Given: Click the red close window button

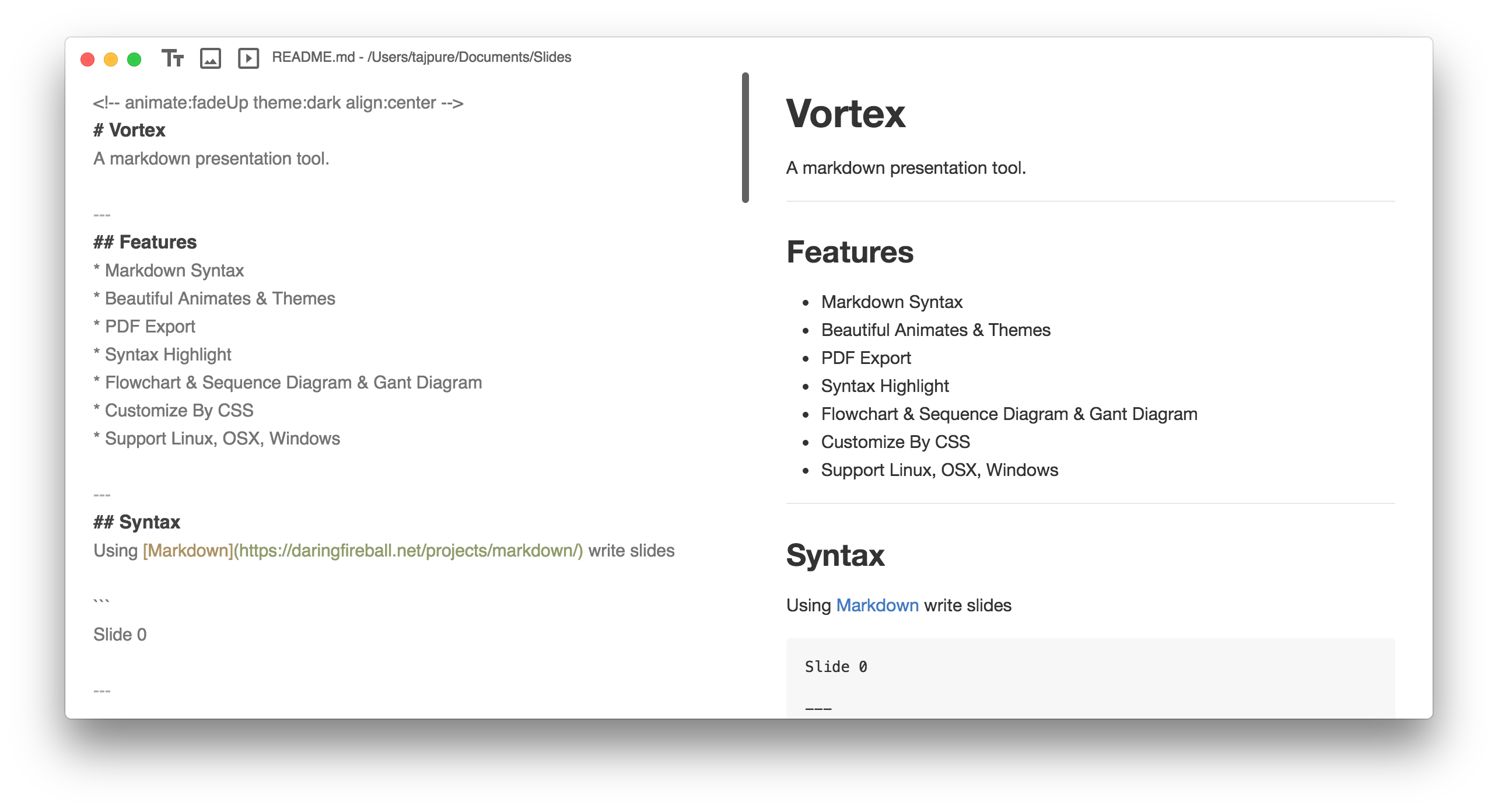Looking at the screenshot, I should [87, 59].
